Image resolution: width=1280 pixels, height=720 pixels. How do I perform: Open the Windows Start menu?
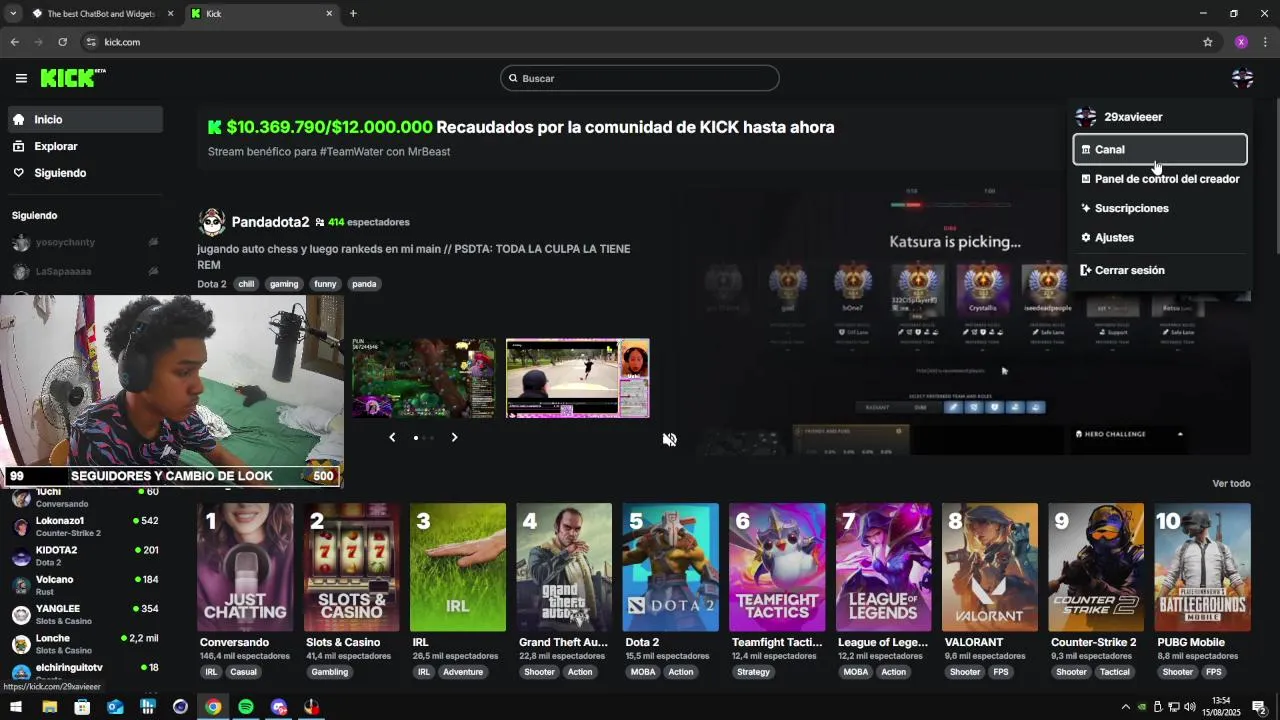tap(16, 707)
